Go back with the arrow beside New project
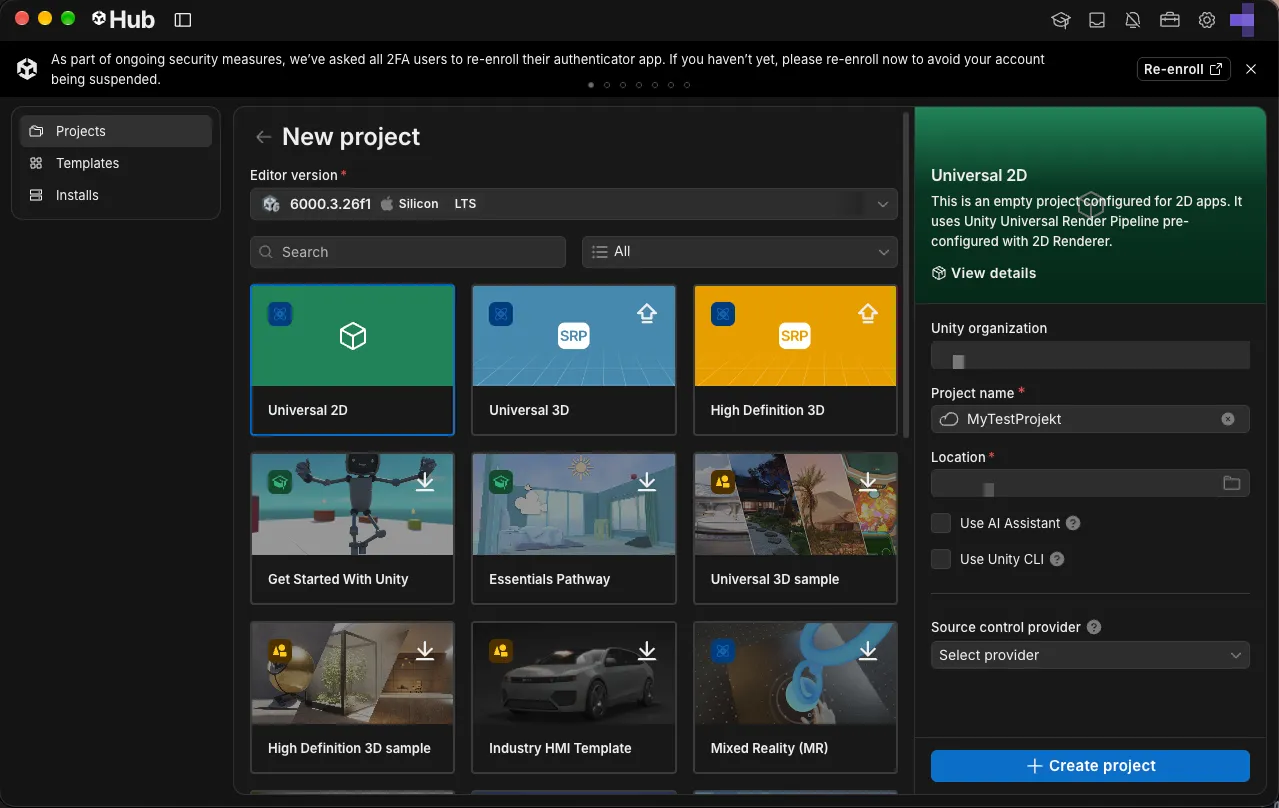Image resolution: width=1279 pixels, height=808 pixels. 263,137
